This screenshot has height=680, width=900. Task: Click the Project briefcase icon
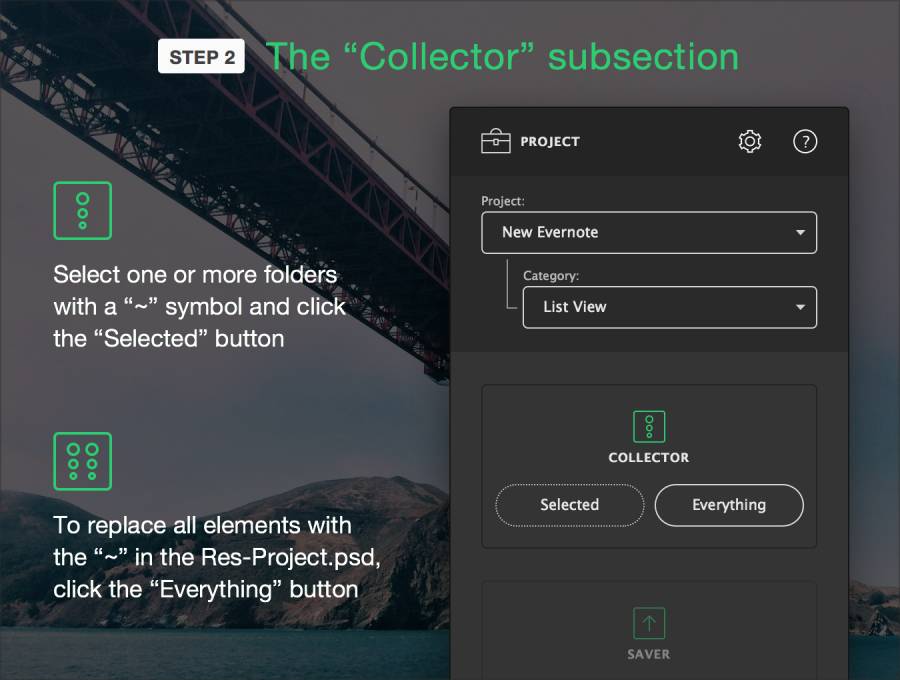pyautogui.click(x=495, y=141)
